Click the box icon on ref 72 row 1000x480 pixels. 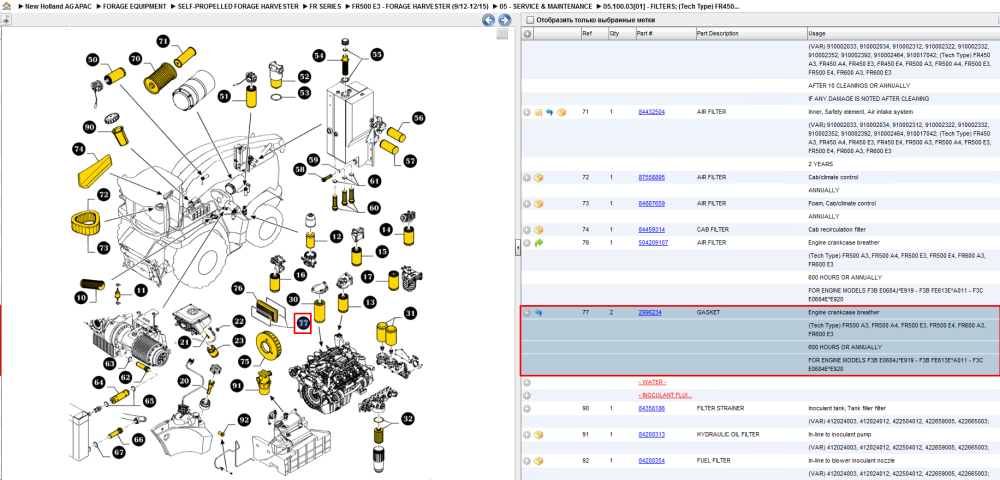[538, 178]
